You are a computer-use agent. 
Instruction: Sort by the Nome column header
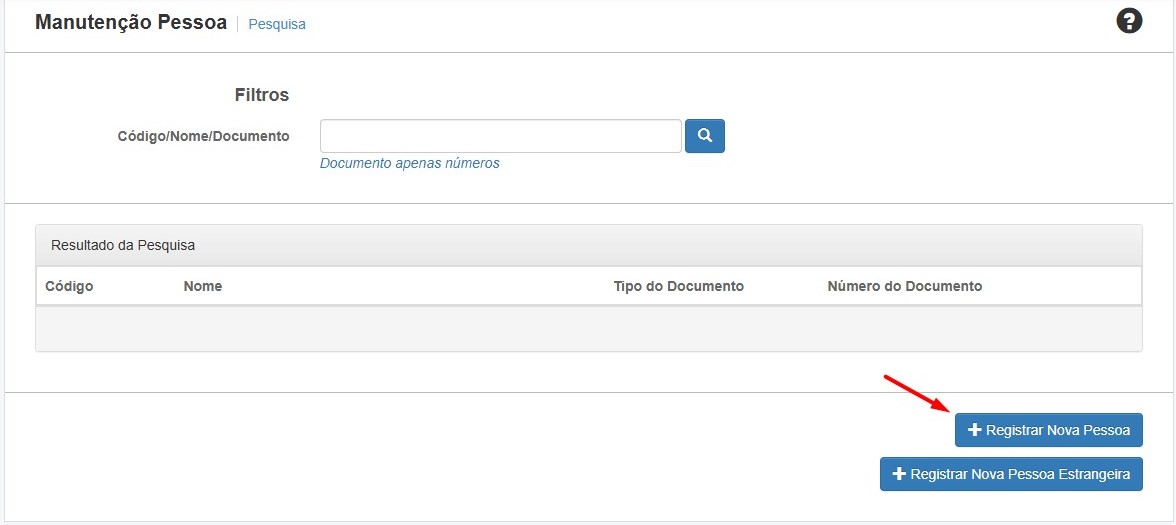click(x=203, y=286)
